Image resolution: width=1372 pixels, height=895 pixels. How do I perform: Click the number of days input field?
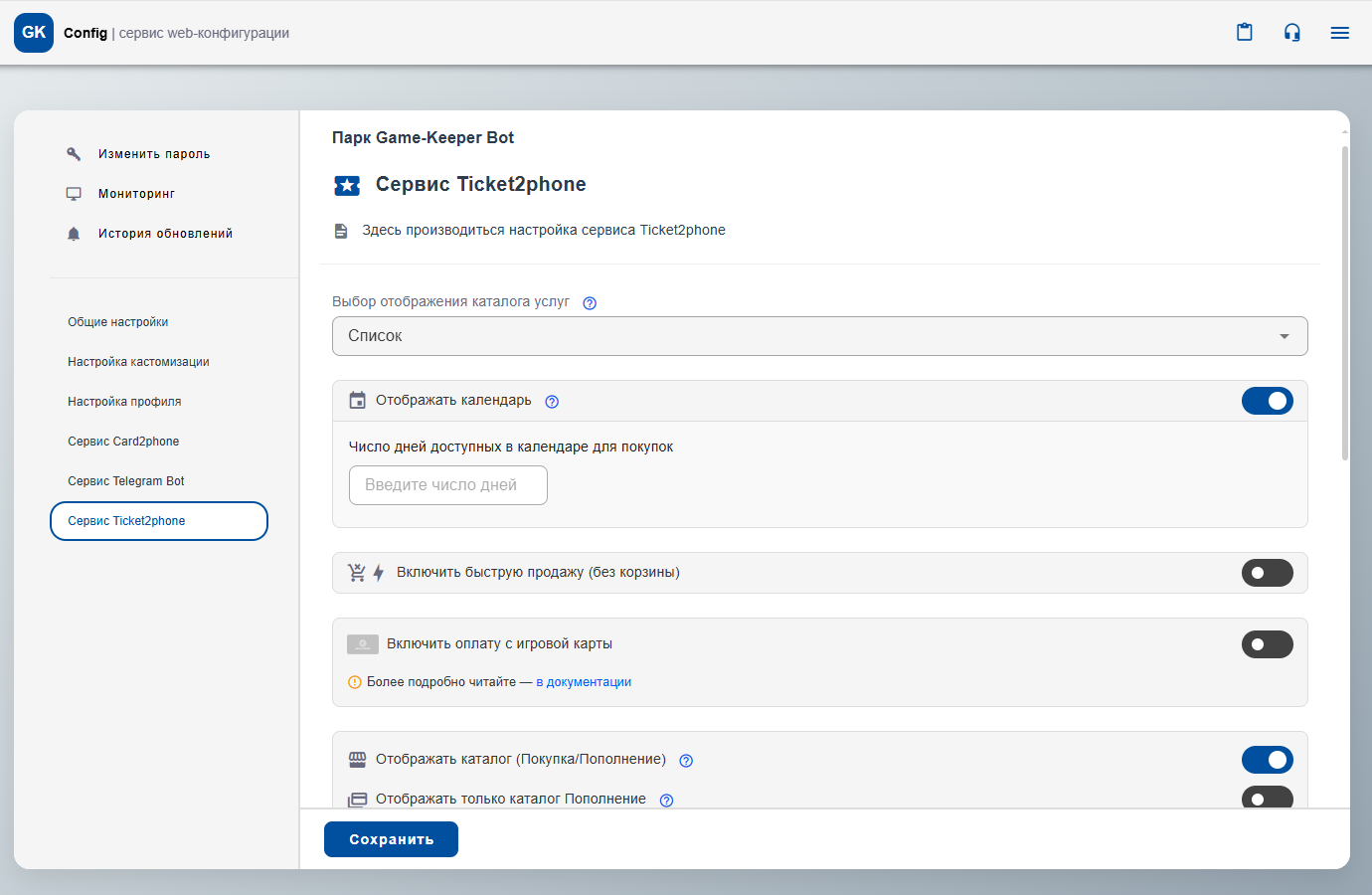coord(447,485)
